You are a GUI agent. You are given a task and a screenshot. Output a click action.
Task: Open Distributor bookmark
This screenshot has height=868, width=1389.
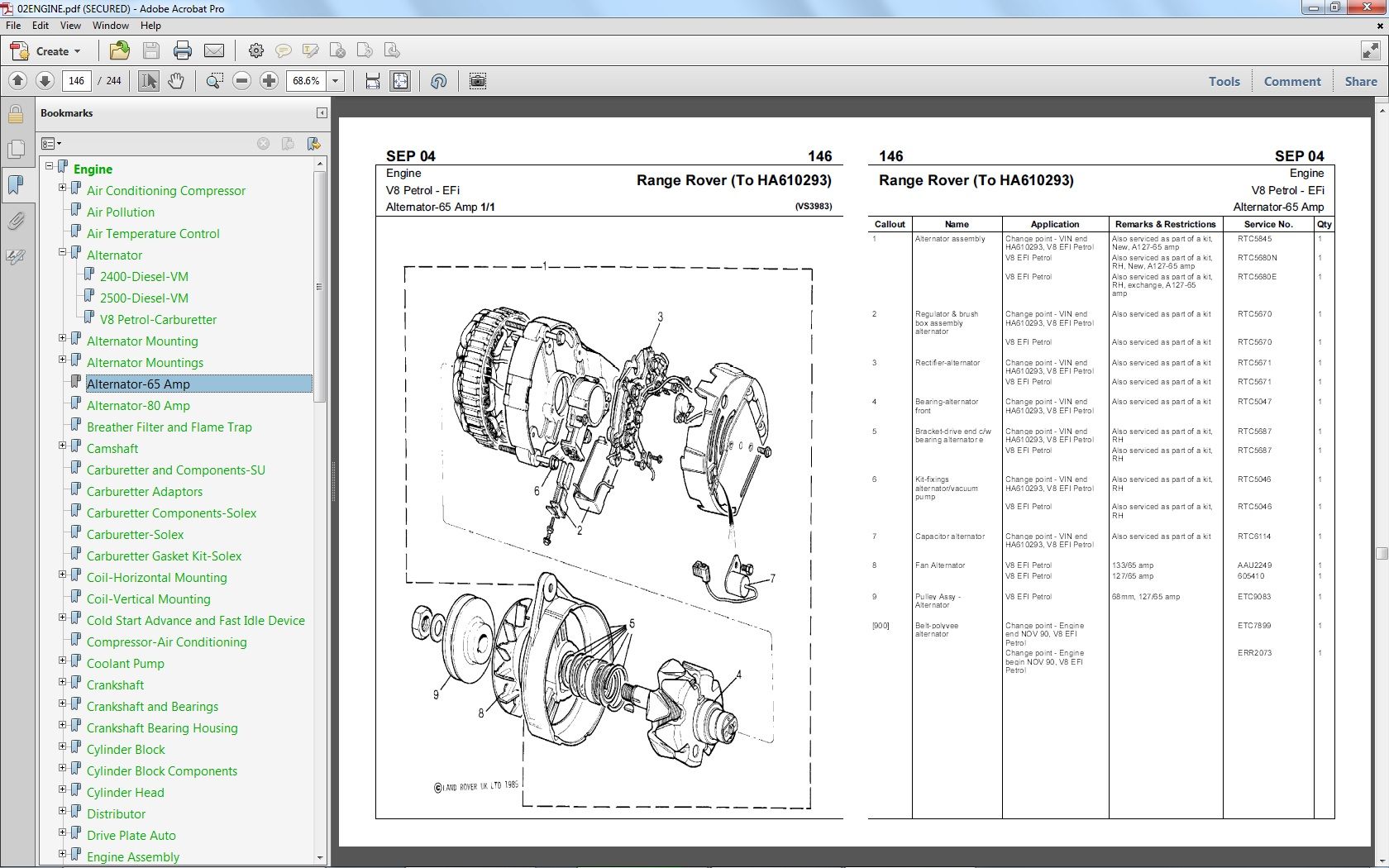pos(116,814)
